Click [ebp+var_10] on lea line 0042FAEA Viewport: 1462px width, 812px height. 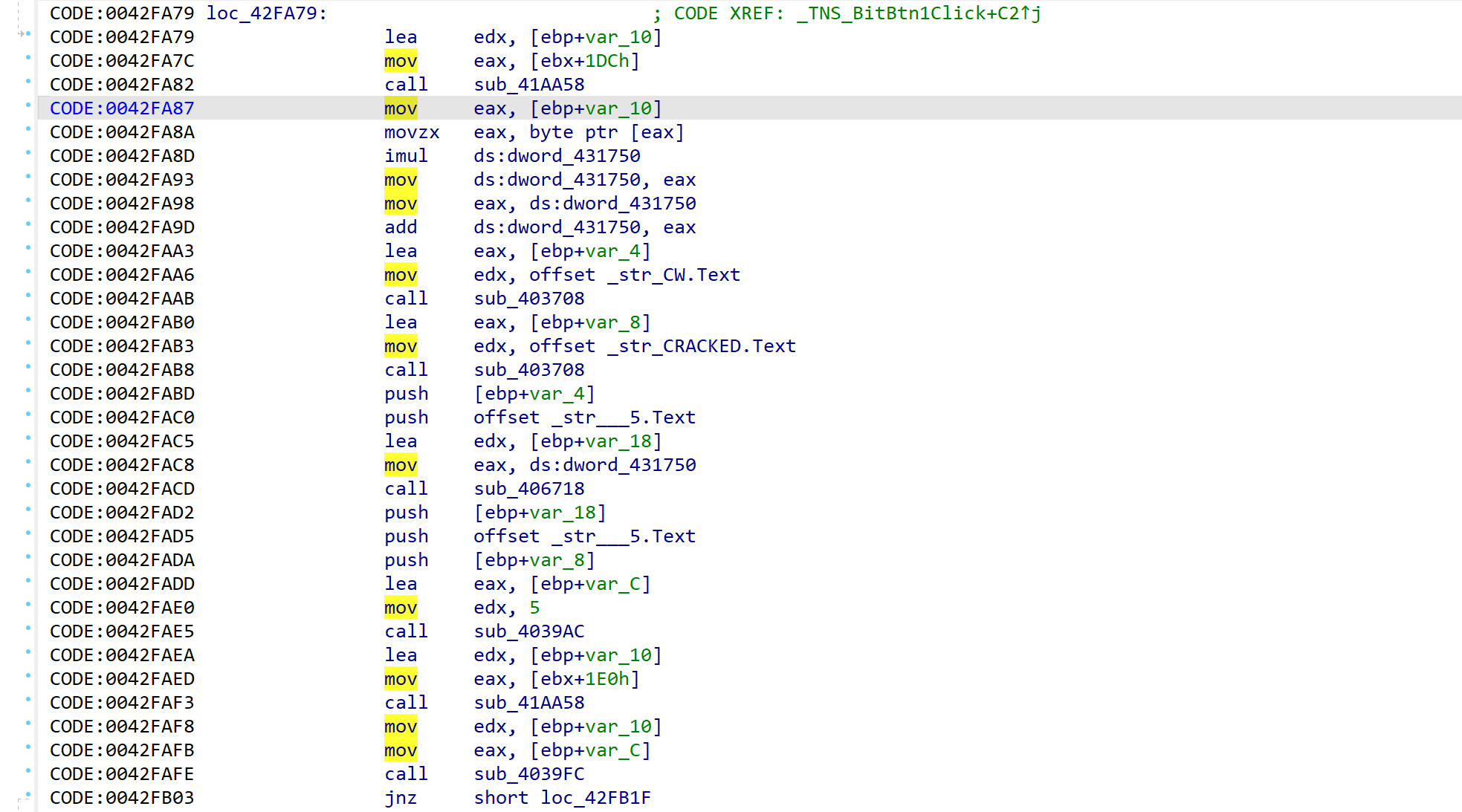596,655
